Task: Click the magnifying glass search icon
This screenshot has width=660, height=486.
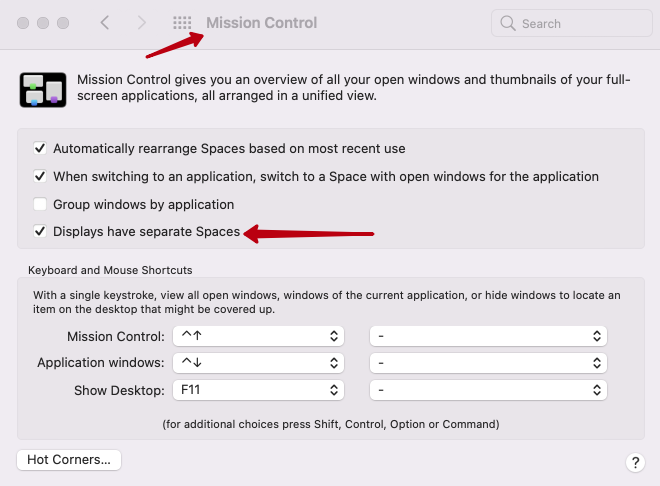Action: [508, 23]
